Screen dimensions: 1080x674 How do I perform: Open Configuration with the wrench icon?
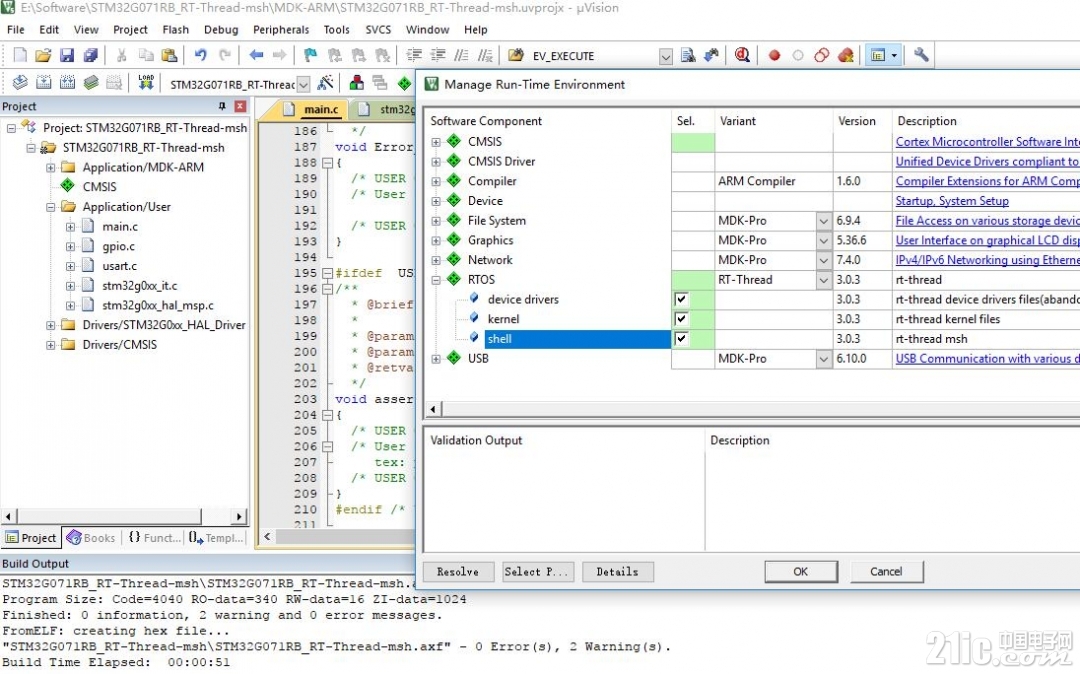click(921, 55)
